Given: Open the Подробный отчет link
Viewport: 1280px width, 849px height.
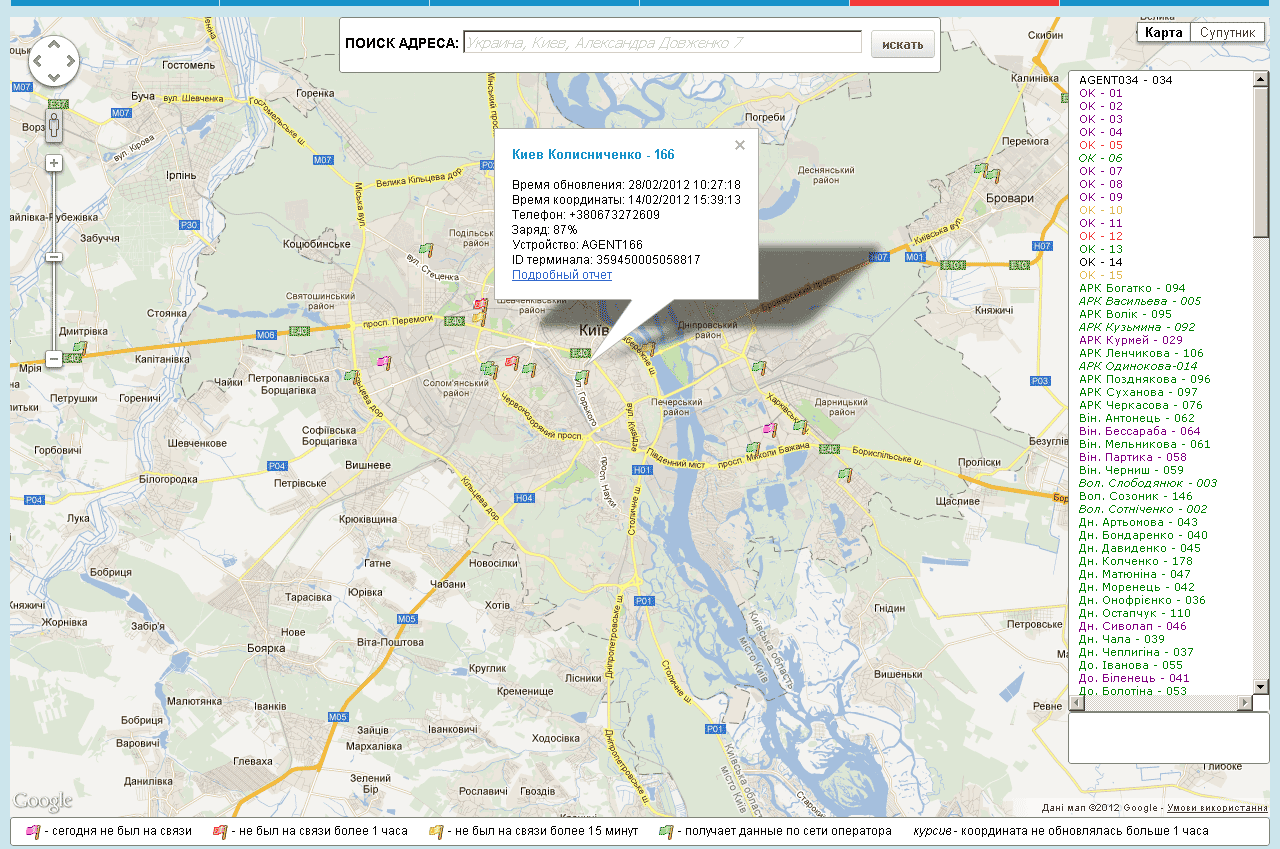Looking at the screenshot, I should pos(561,275).
